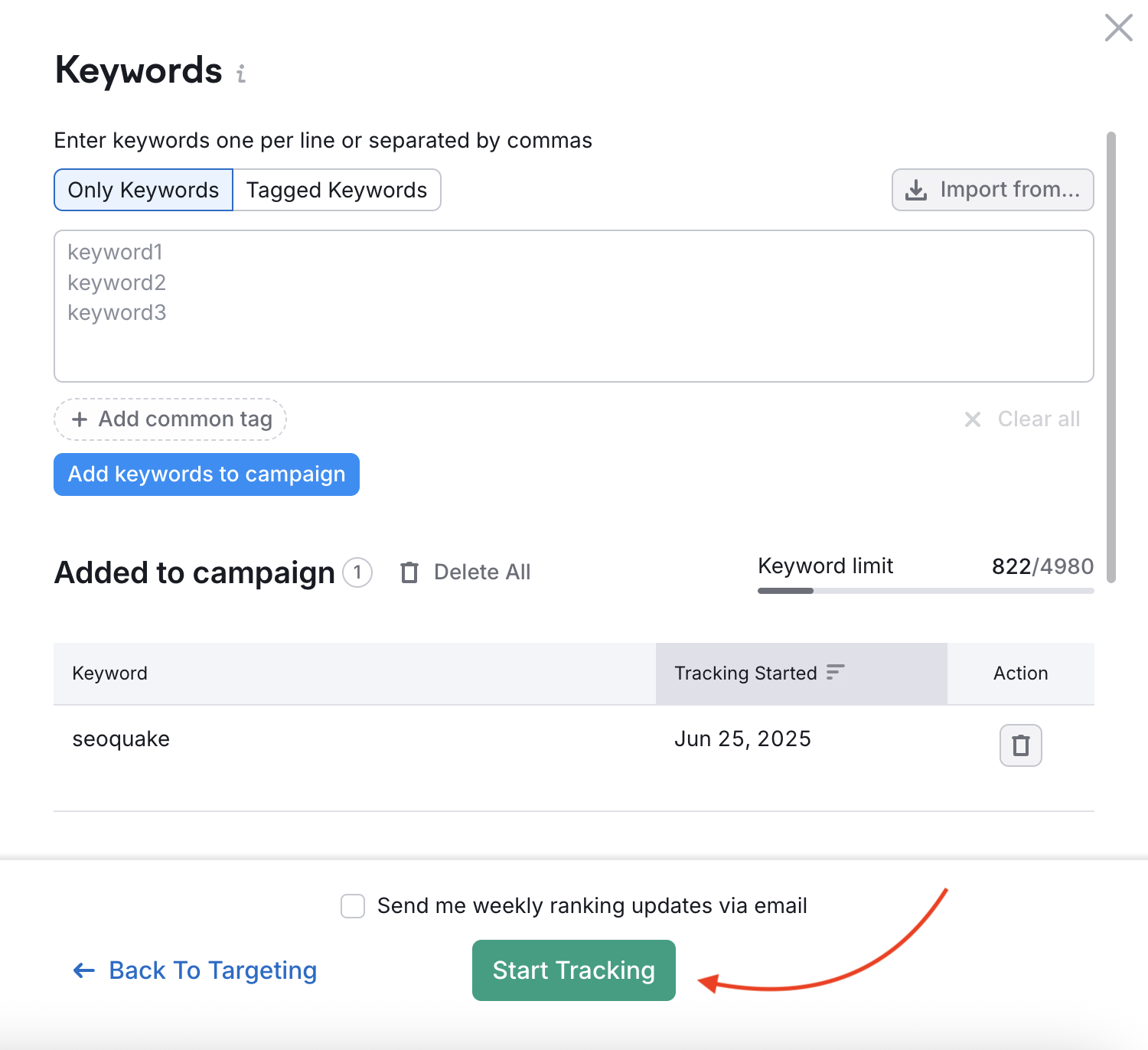Click the X icon of Clear all

[973, 419]
